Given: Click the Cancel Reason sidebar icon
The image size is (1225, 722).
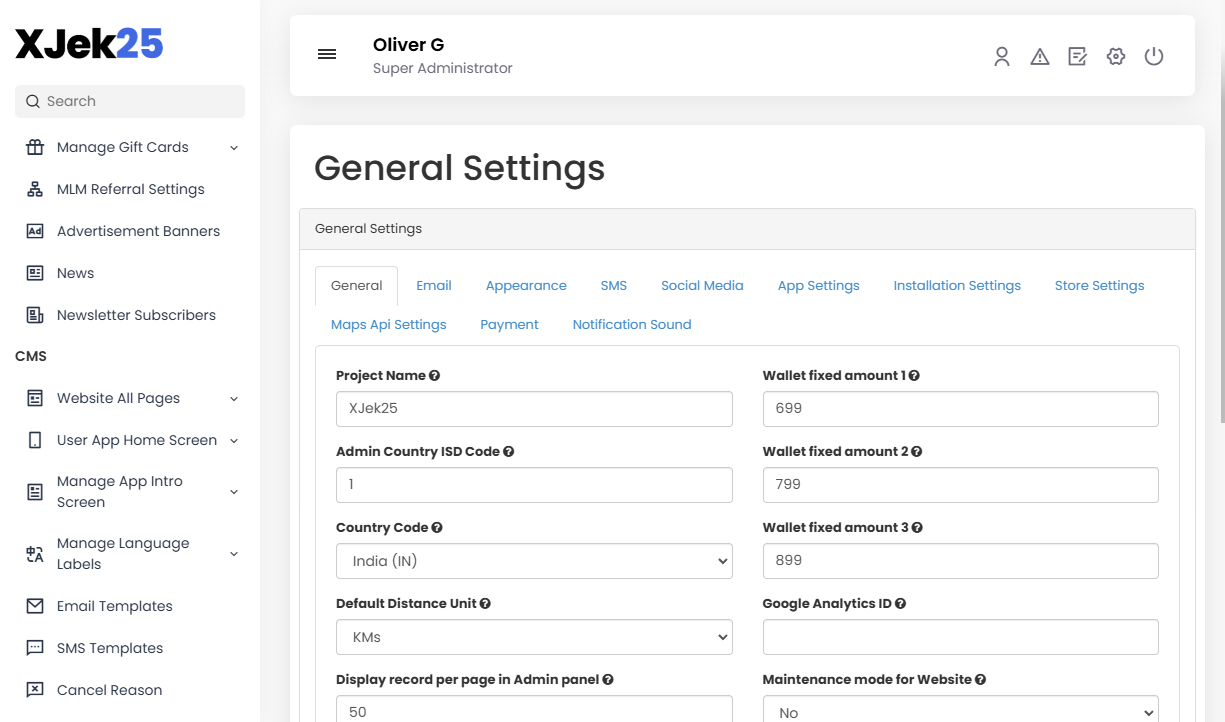Looking at the screenshot, I should [x=33, y=690].
